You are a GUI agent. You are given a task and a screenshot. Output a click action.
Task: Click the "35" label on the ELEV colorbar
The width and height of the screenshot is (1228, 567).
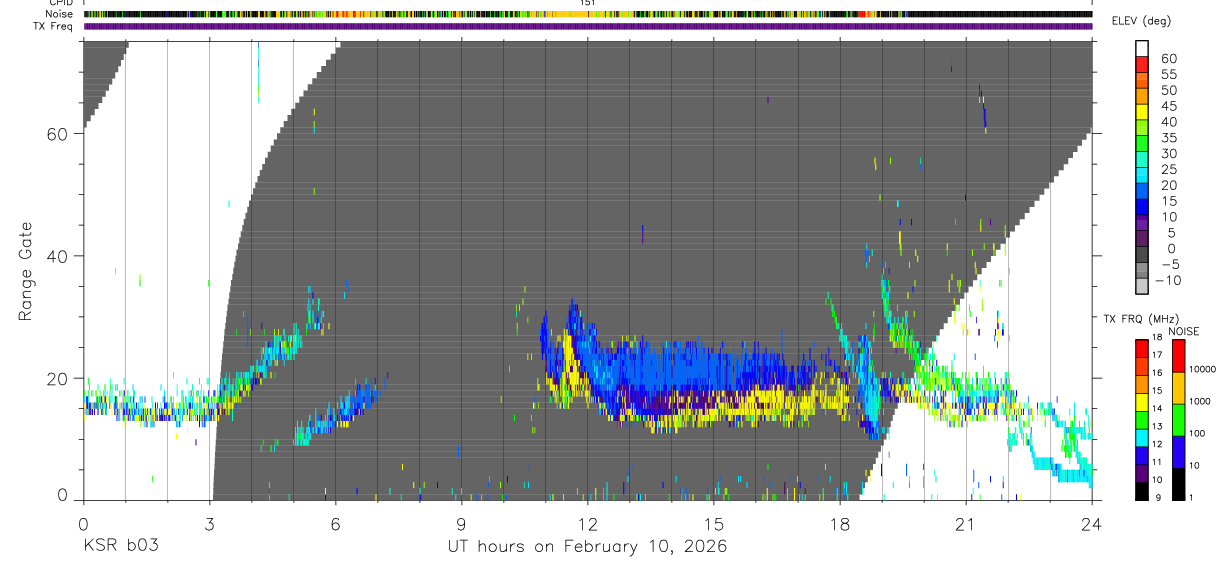click(x=1168, y=137)
